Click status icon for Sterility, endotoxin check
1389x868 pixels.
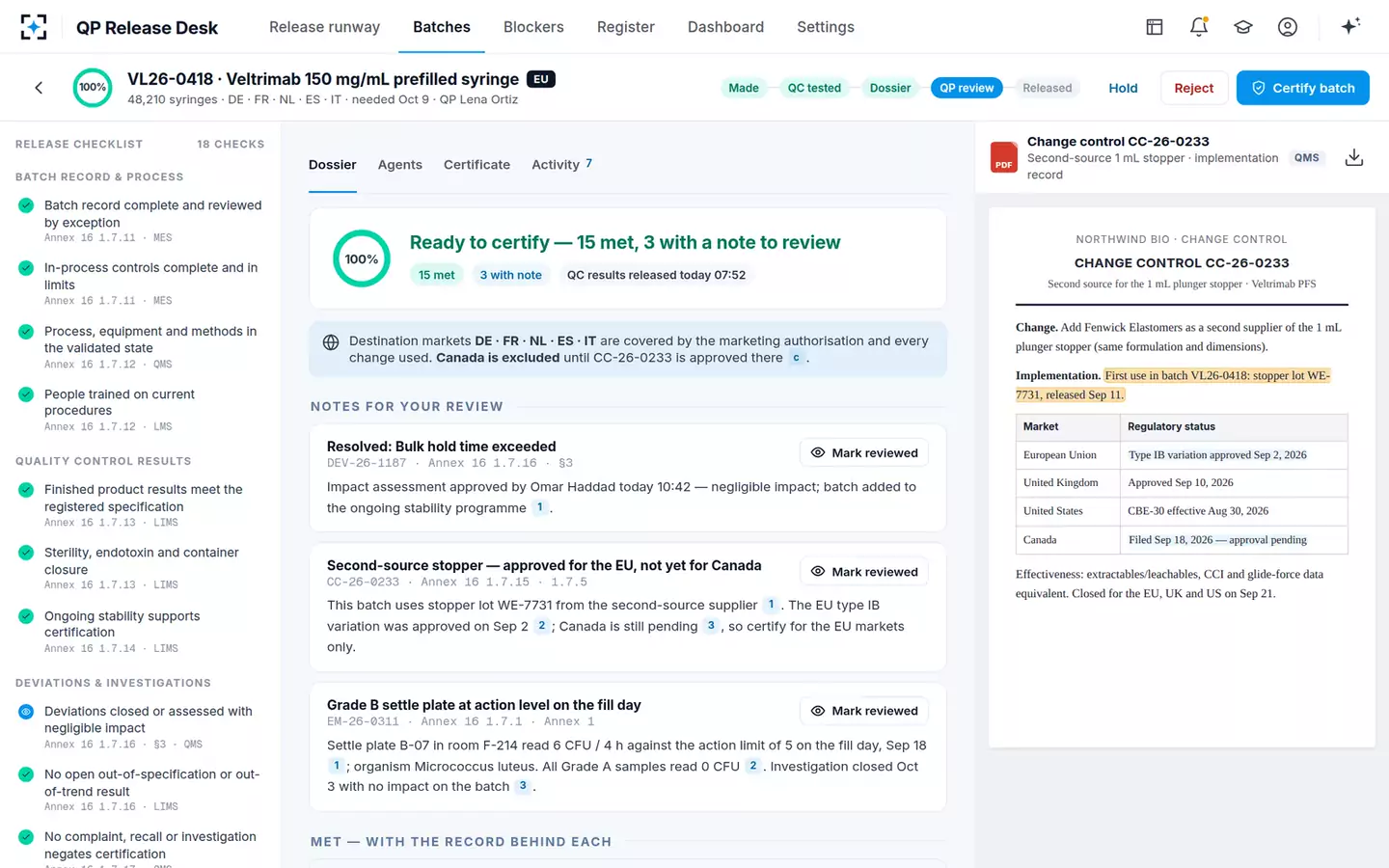(x=26, y=553)
